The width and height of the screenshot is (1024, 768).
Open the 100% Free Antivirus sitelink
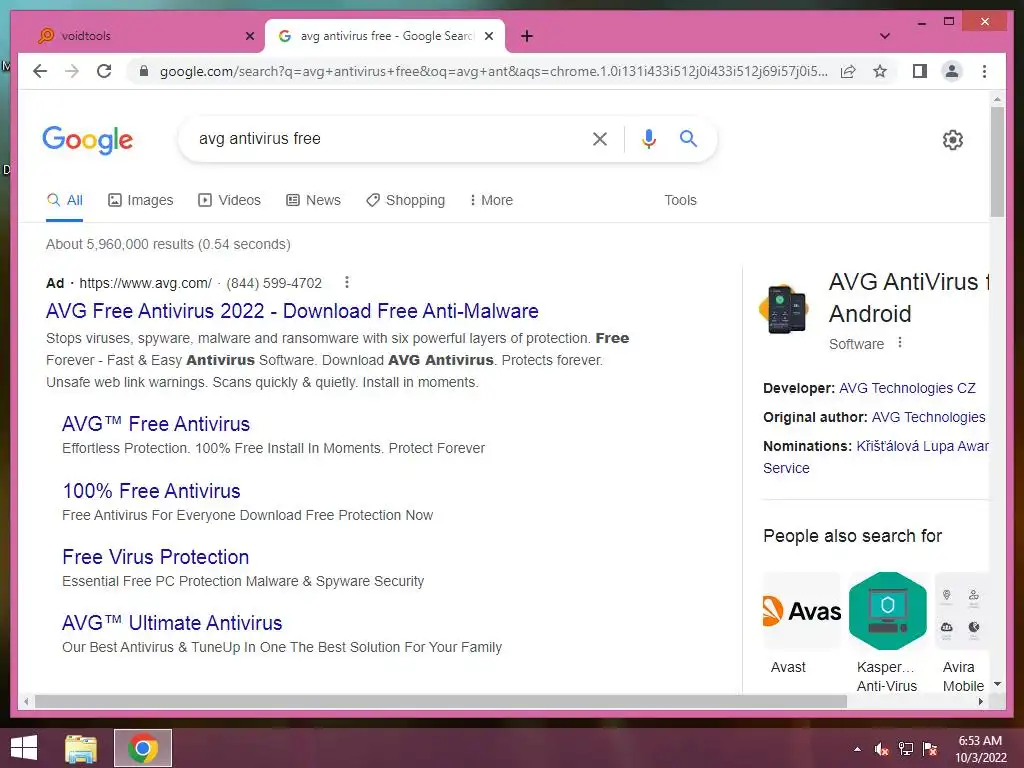(x=152, y=491)
